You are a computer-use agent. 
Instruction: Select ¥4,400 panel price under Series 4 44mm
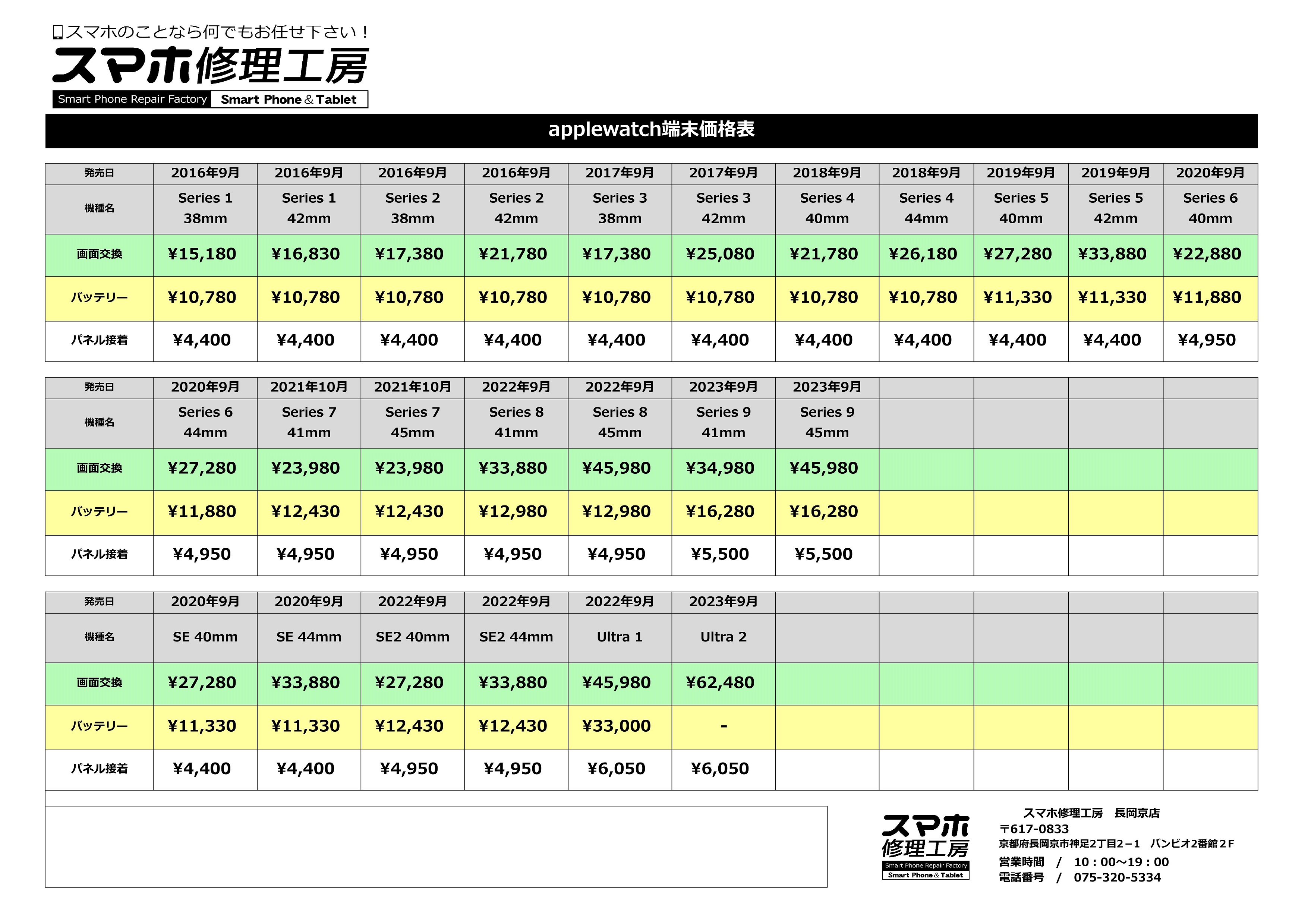click(923, 340)
